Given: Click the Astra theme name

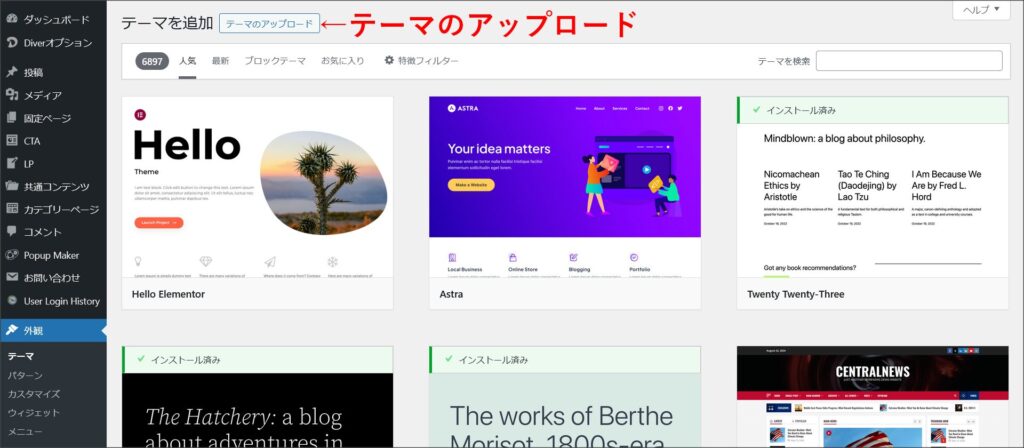Looking at the screenshot, I should (451, 294).
